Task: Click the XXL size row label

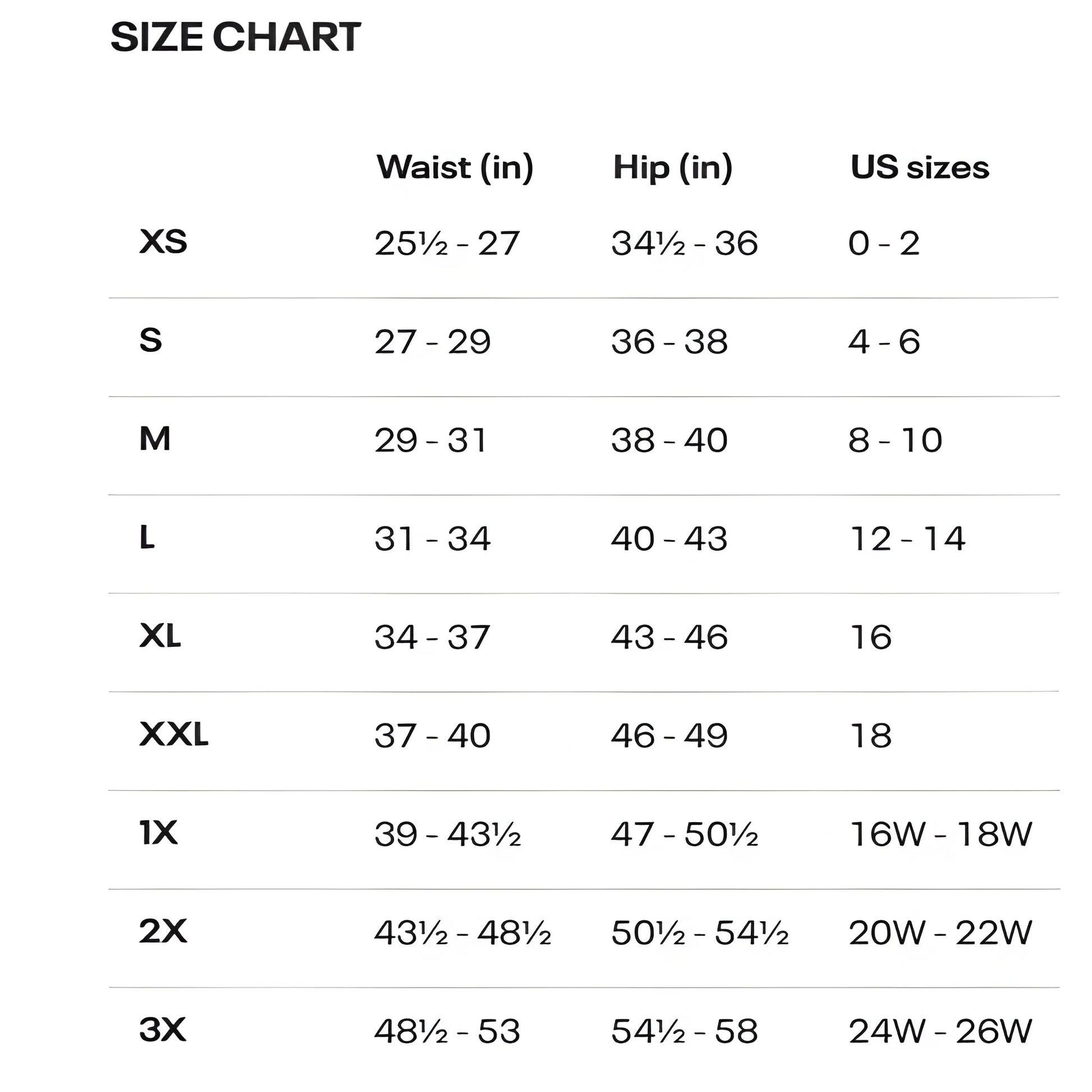Action: coord(173,734)
